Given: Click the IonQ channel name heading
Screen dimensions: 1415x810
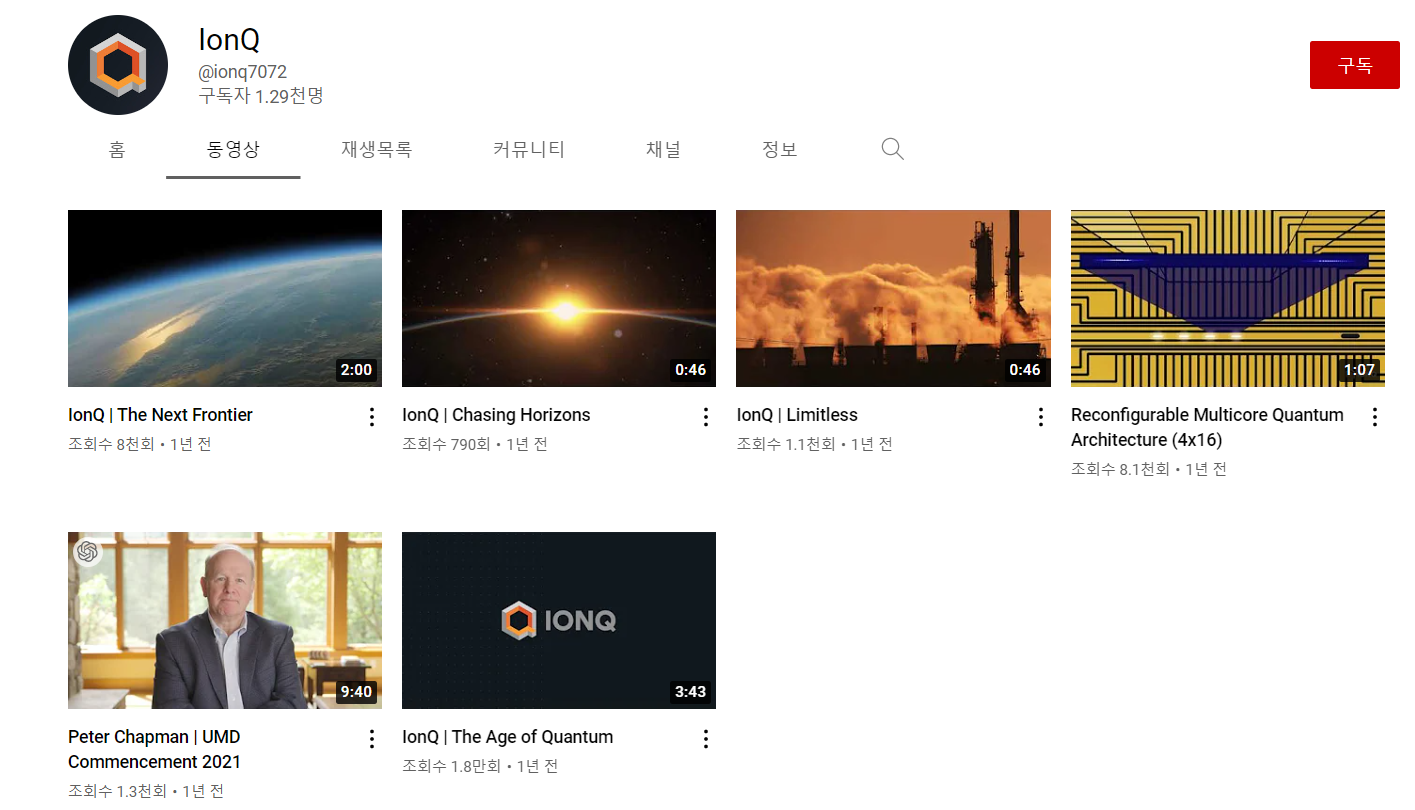Looking at the screenshot, I should click(x=229, y=40).
